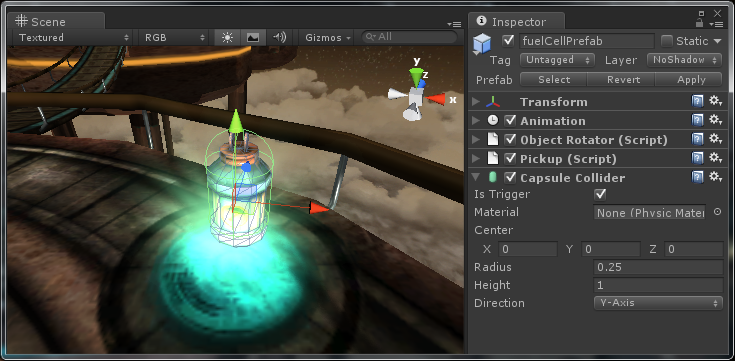This screenshot has width=735, height=361.
Task: Click the prefab Apply button
Action: point(691,80)
